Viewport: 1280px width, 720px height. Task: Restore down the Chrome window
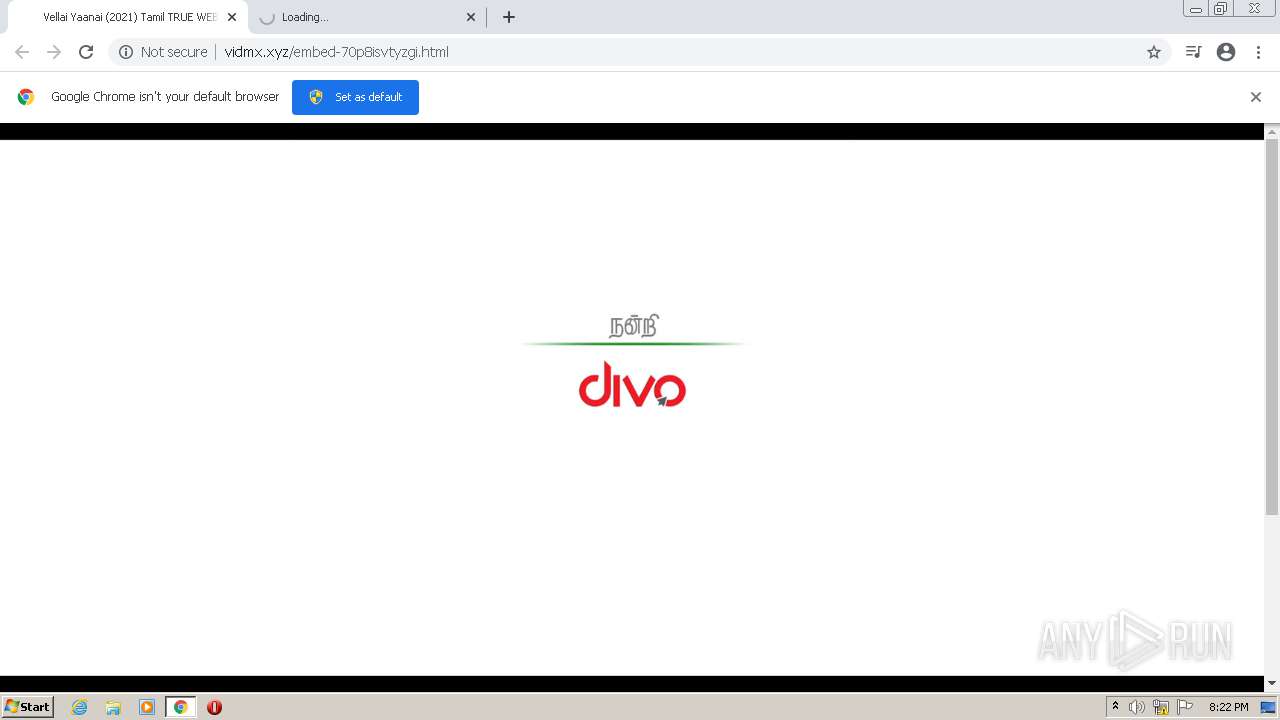(x=1221, y=9)
